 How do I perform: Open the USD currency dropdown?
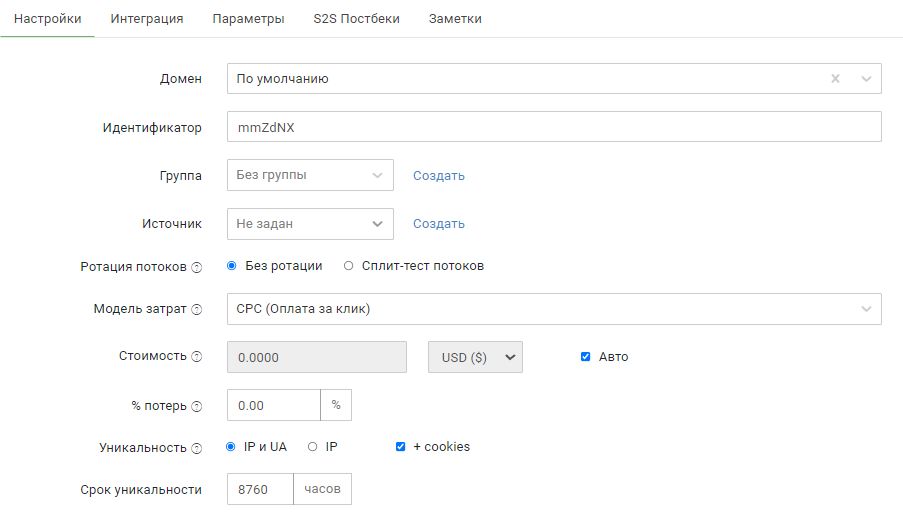pos(475,357)
